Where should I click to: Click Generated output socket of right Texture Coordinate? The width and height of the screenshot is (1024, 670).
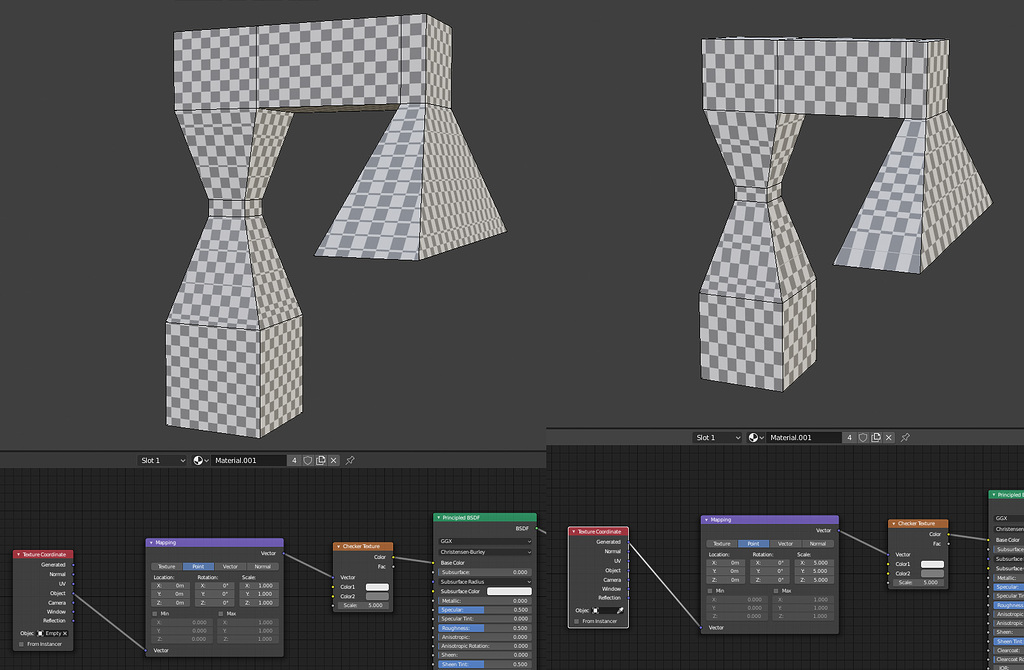[628, 542]
